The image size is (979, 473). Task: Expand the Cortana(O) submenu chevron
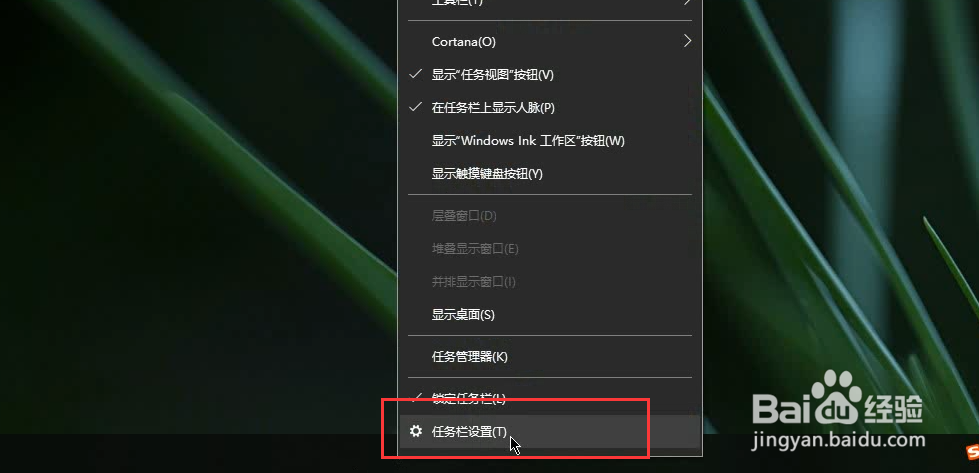click(687, 41)
